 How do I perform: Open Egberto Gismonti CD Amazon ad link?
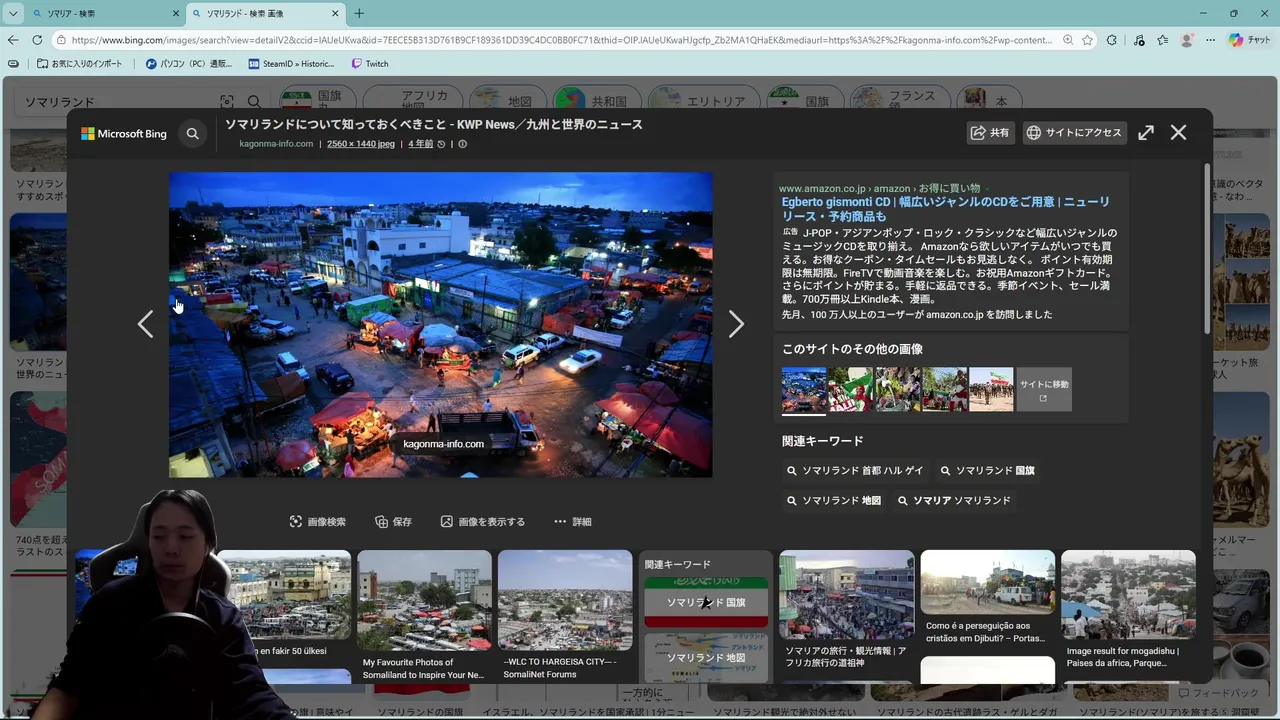(945, 208)
